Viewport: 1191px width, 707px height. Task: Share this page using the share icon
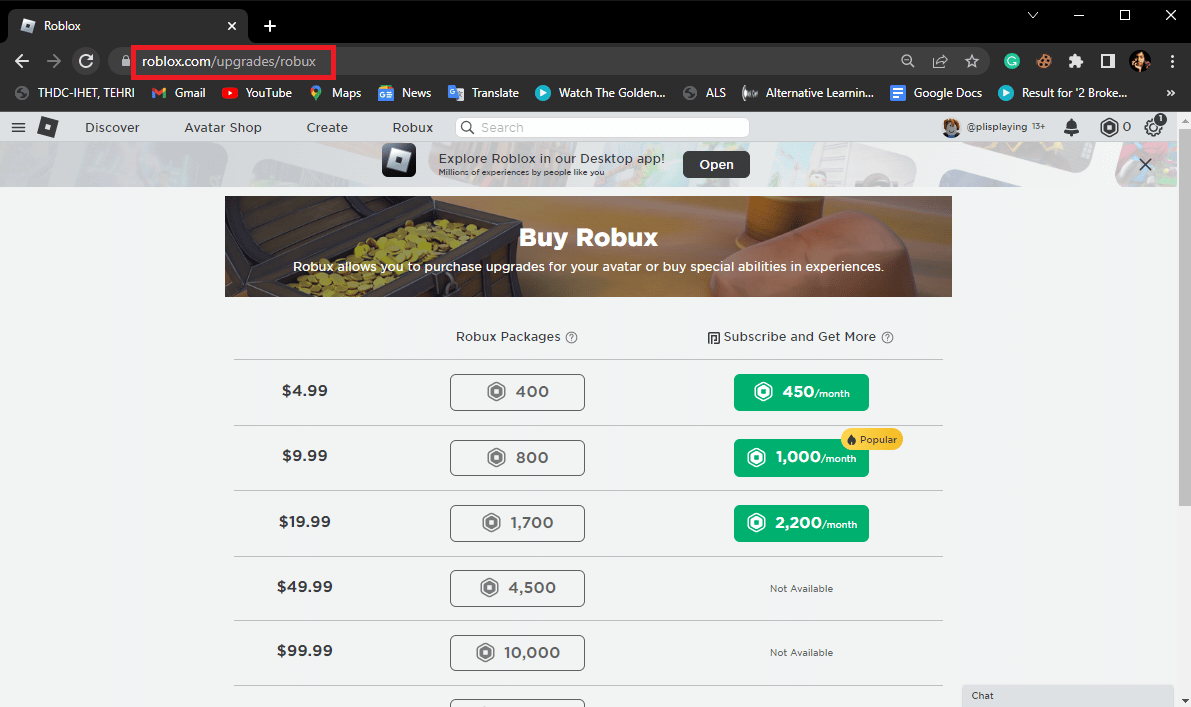940,62
